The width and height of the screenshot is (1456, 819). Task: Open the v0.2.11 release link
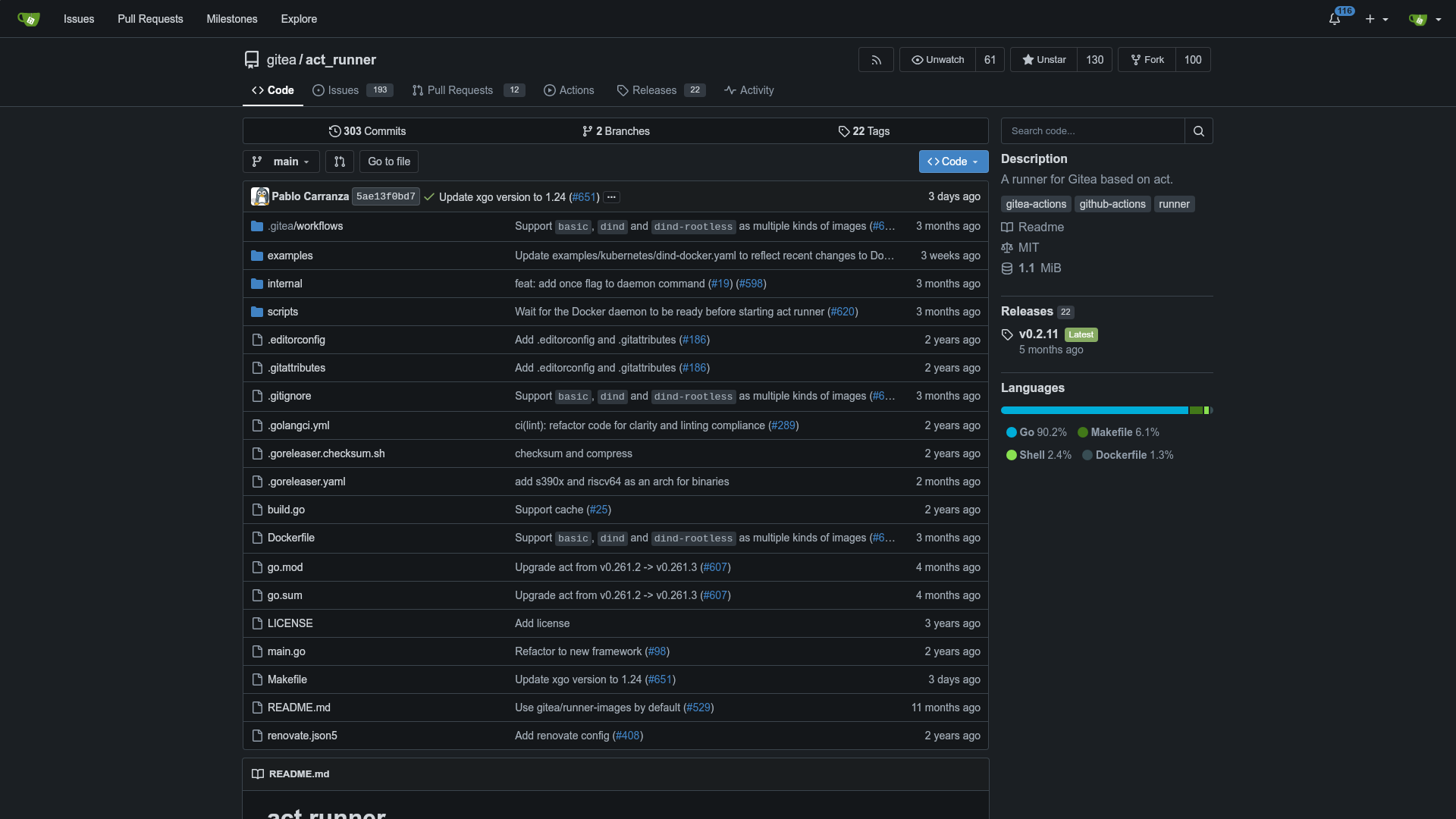1038,334
